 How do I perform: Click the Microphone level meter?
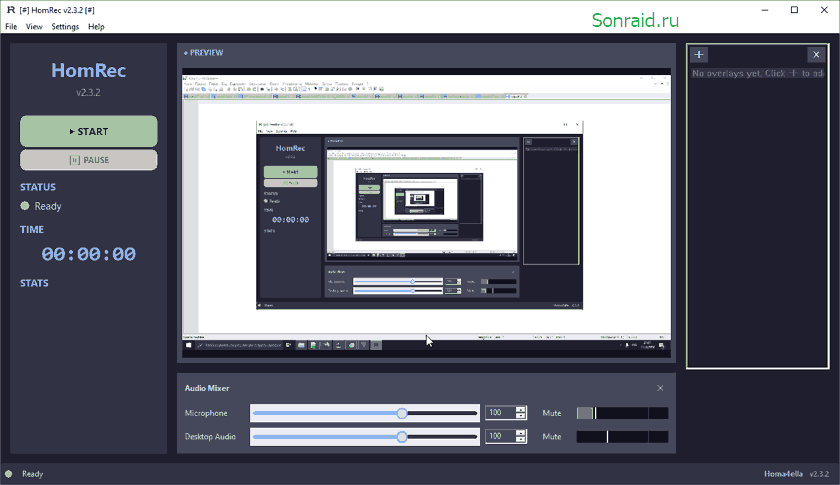click(622, 413)
